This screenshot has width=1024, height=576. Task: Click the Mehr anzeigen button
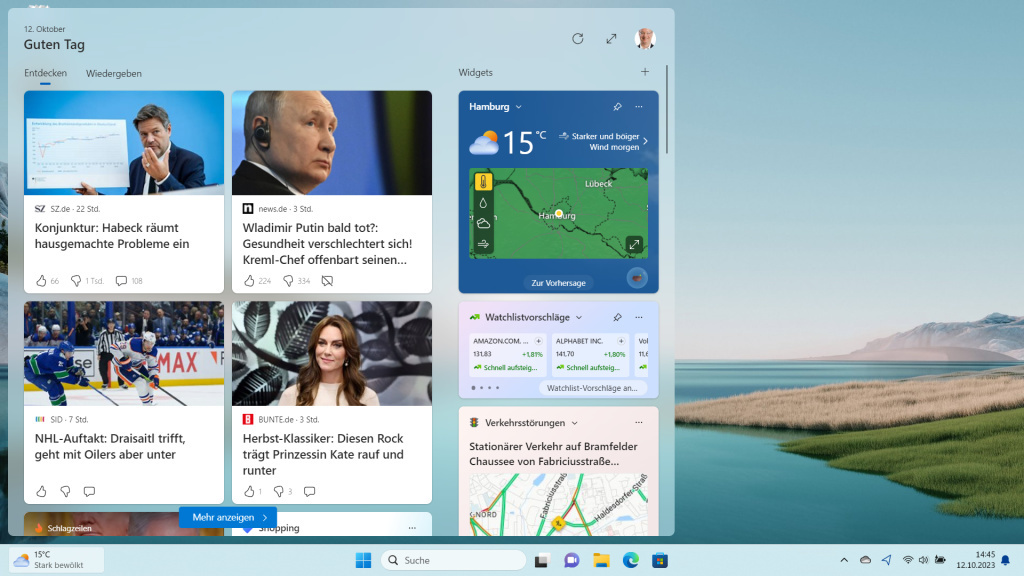point(228,517)
